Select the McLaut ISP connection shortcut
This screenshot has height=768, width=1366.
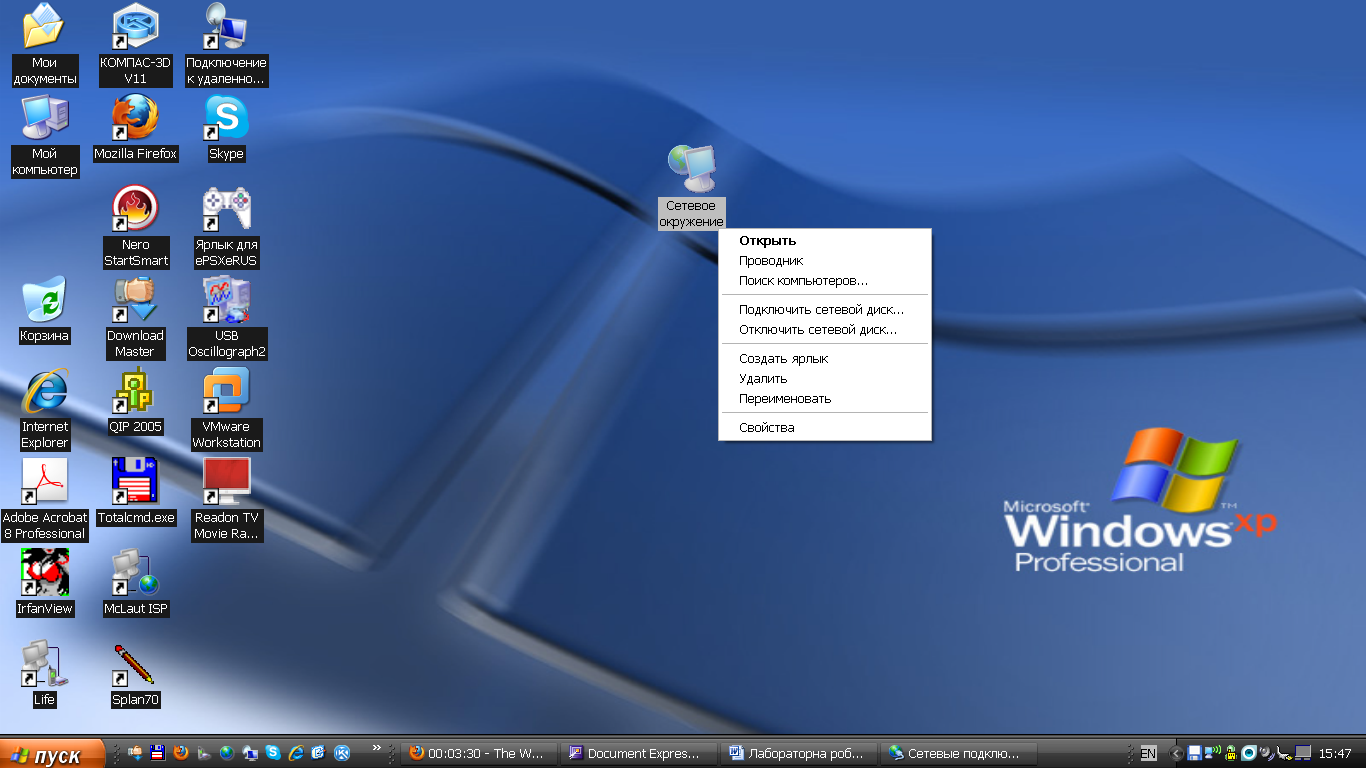click(x=135, y=583)
